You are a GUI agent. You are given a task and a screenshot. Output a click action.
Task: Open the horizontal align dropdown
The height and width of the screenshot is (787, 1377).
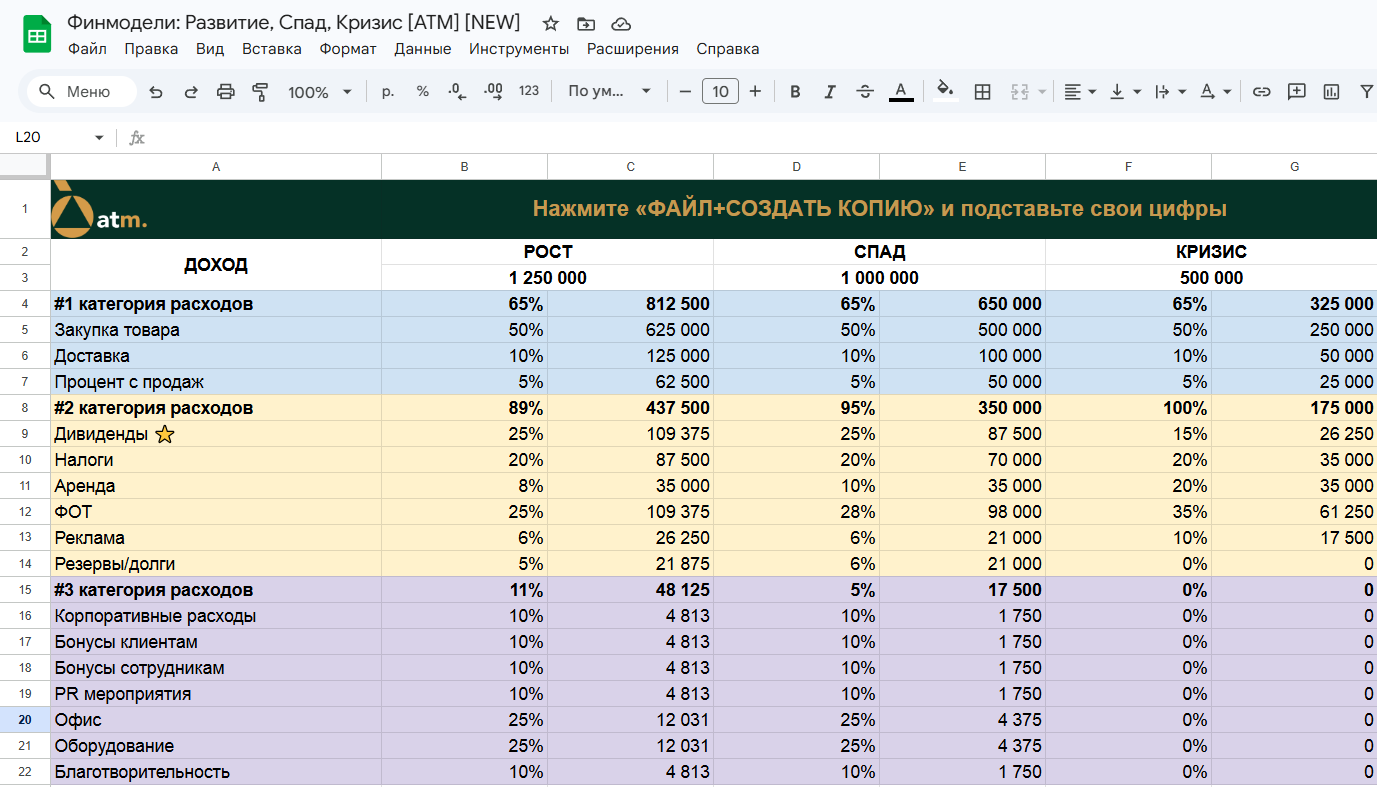click(1079, 92)
